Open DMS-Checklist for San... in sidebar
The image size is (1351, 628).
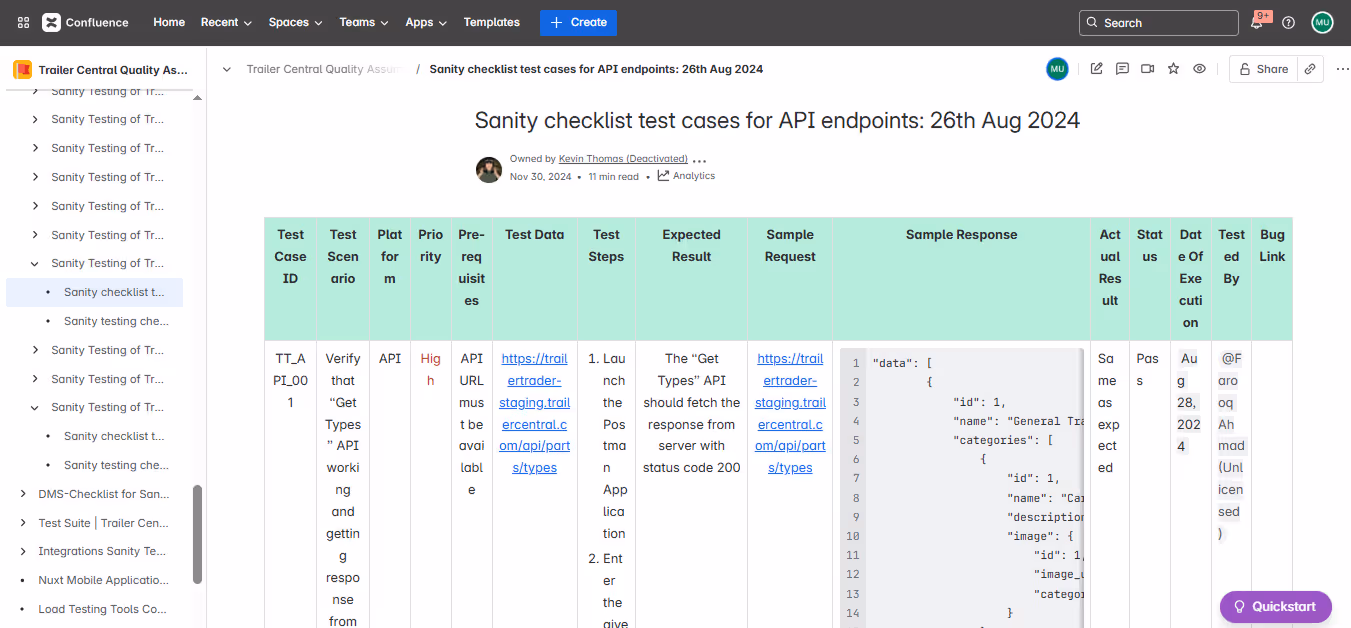[103, 494]
